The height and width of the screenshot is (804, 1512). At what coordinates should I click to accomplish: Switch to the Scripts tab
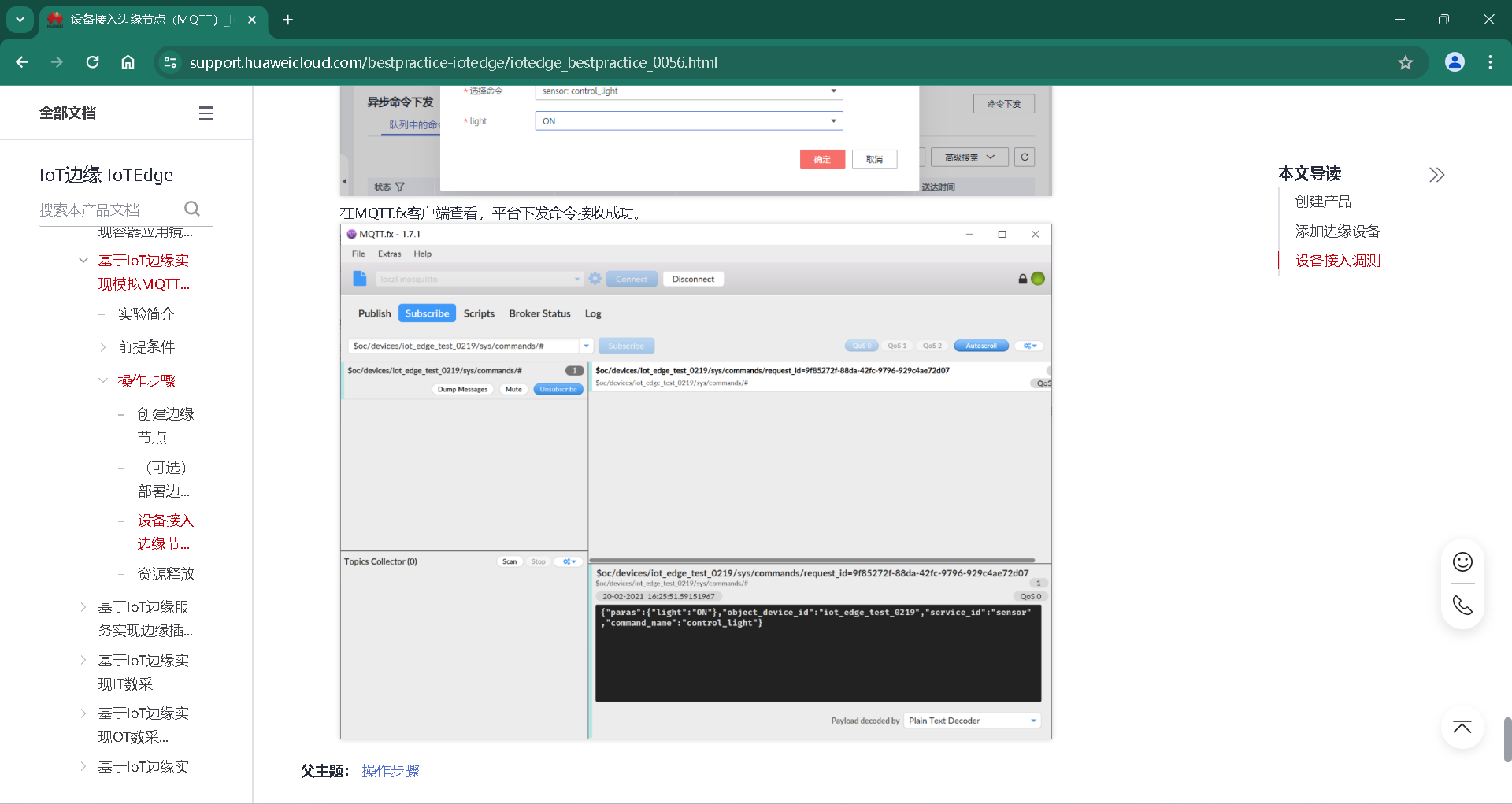(479, 313)
